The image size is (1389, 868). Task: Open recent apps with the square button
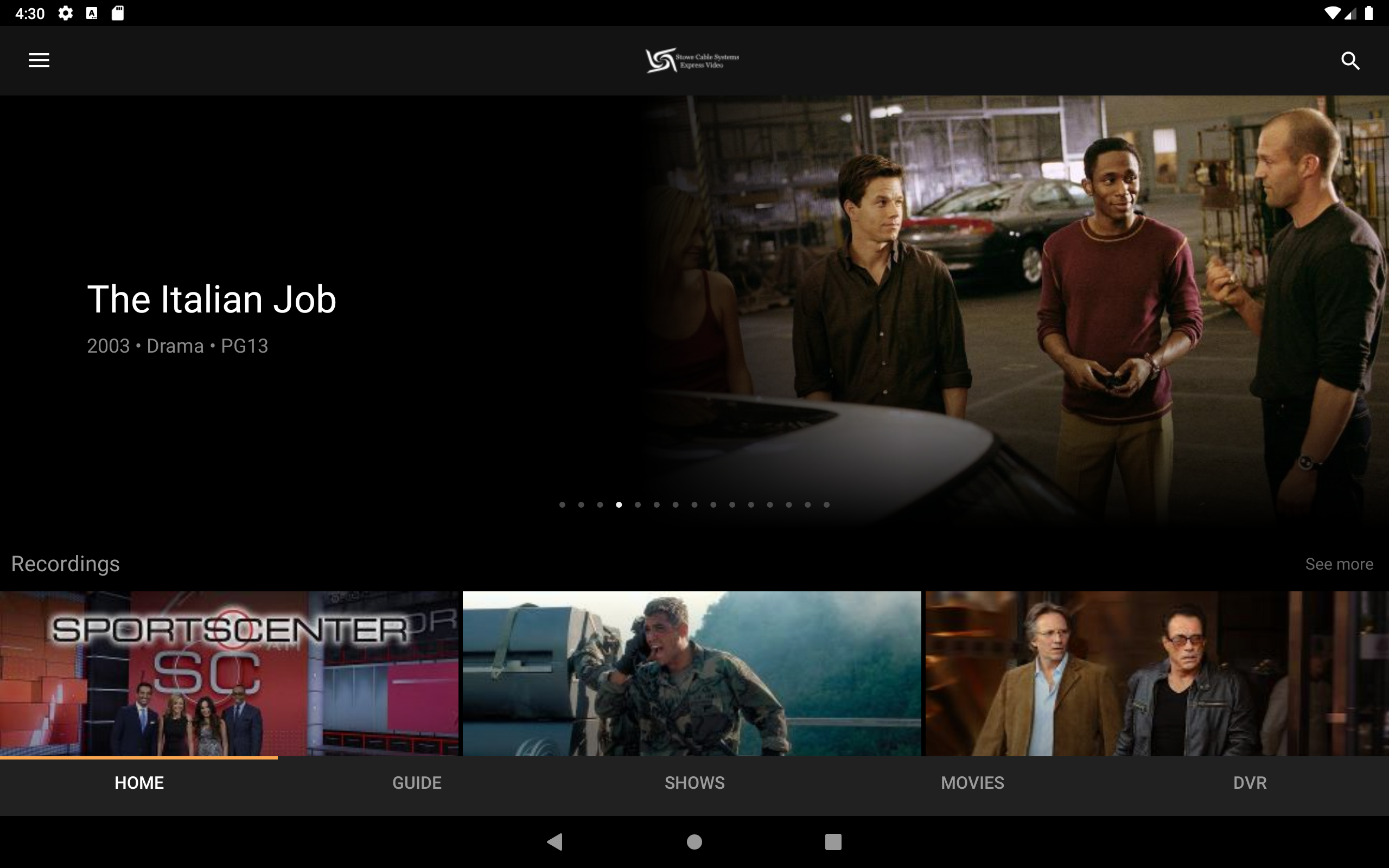(833, 842)
